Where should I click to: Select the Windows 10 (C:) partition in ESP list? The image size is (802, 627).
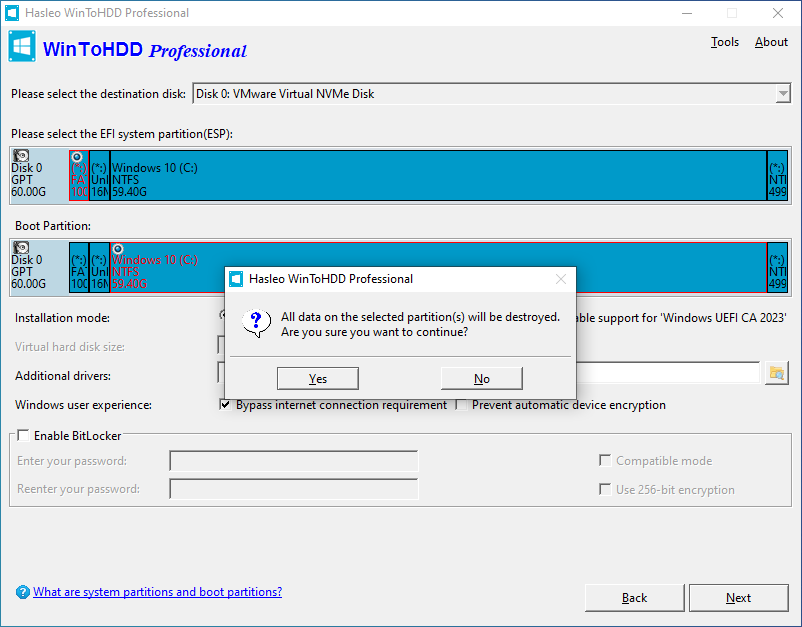[437, 175]
